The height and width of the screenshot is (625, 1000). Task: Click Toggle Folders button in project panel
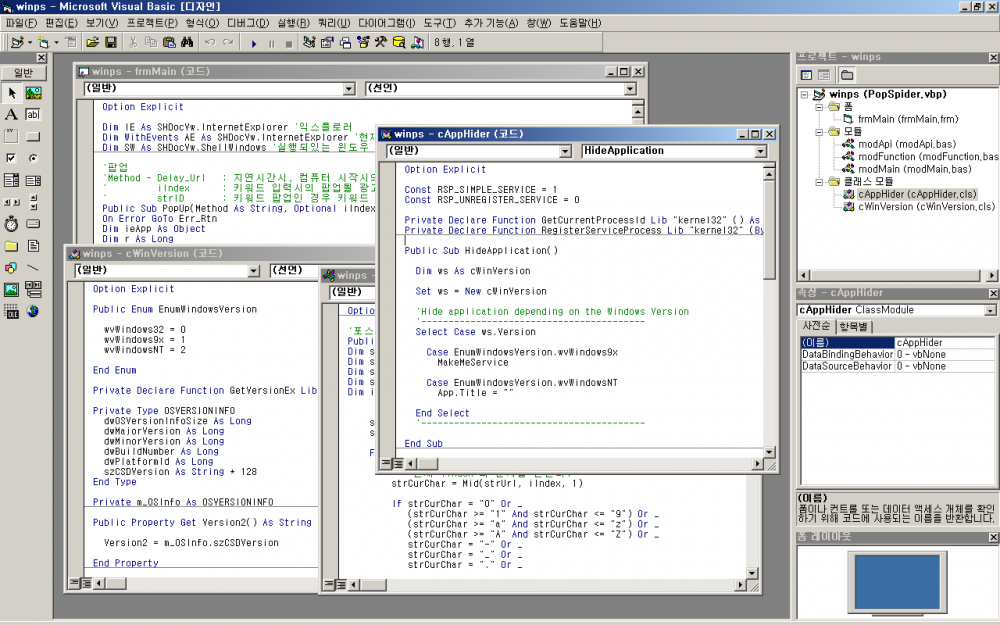(846, 75)
